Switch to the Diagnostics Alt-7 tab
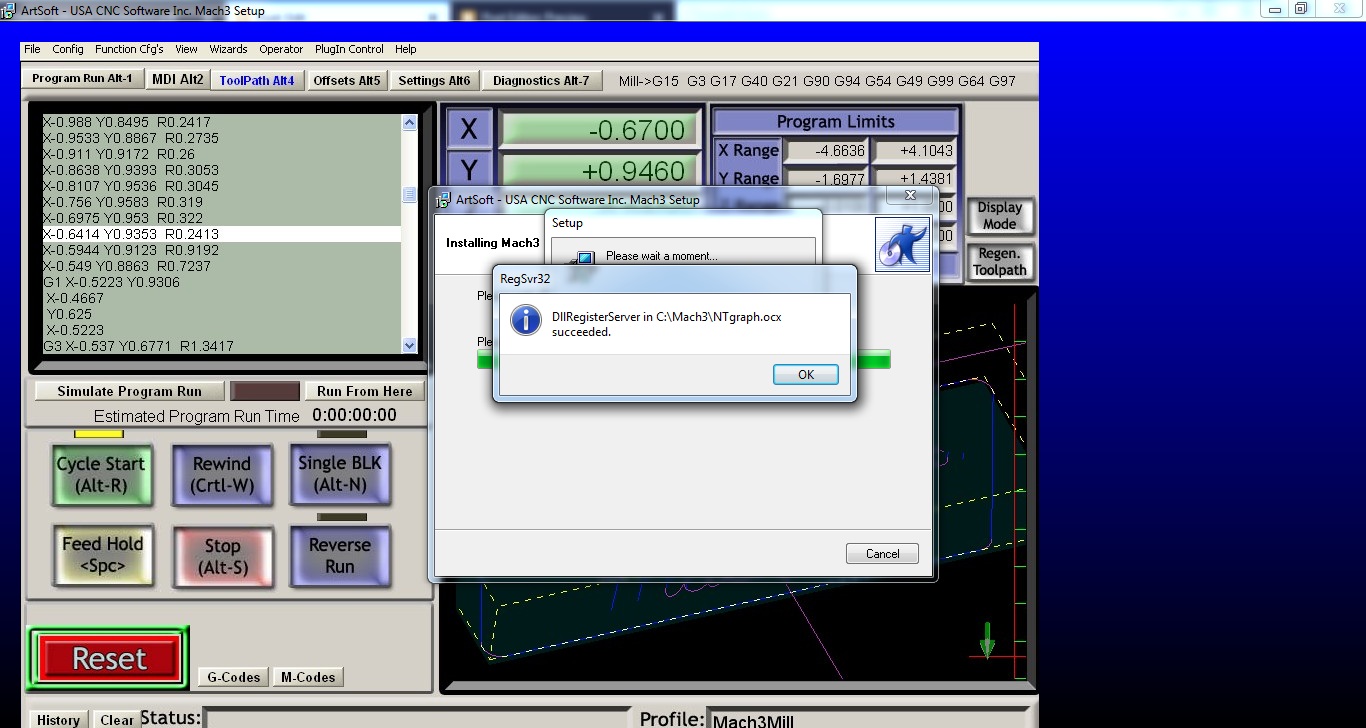The image size is (1366, 728). [x=542, y=79]
